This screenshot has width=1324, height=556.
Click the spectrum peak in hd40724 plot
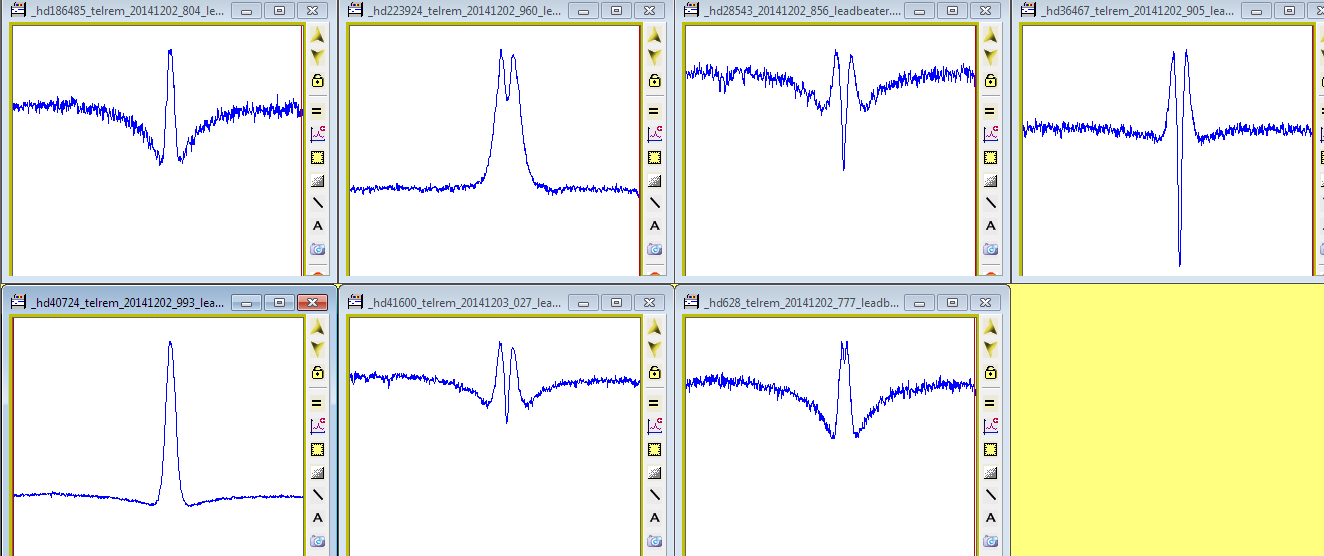coord(170,343)
